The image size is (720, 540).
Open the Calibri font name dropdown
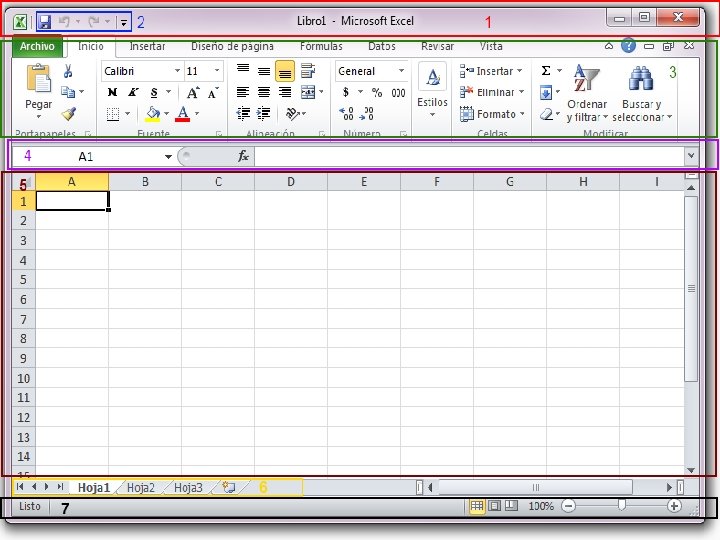tap(177, 71)
